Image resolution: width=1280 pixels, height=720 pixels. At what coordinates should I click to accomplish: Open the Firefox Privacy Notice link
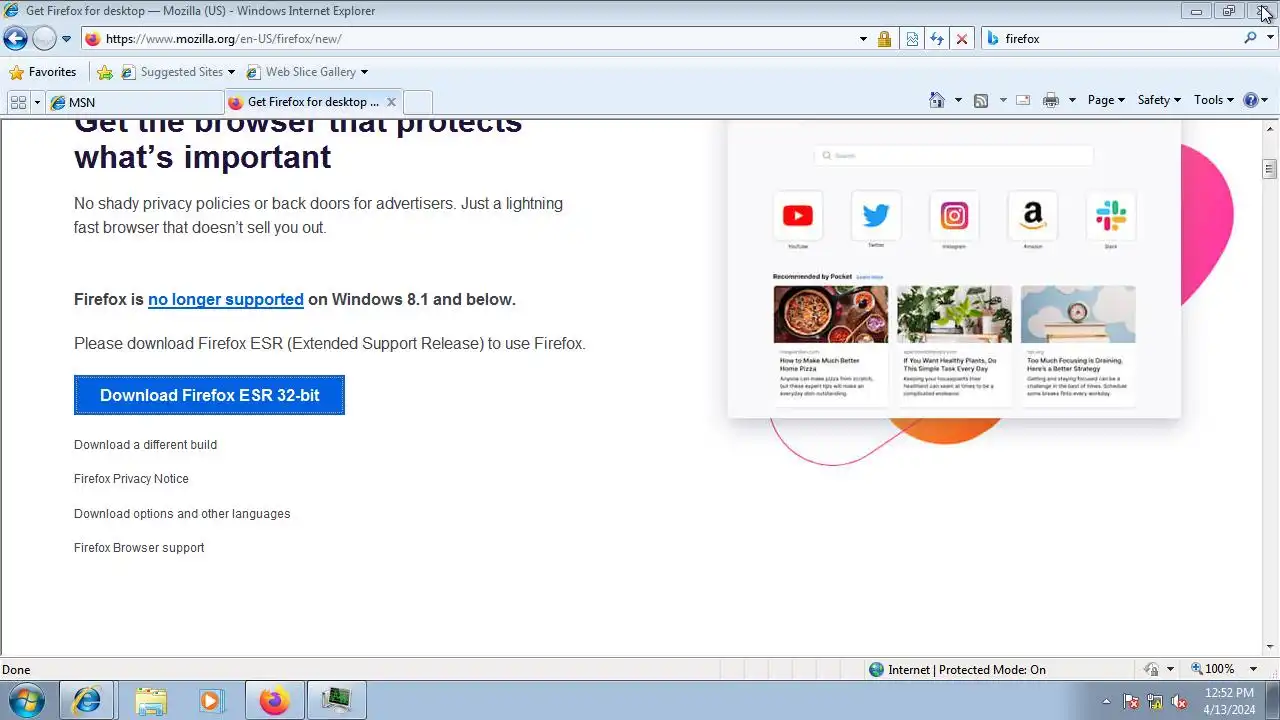click(131, 479)
